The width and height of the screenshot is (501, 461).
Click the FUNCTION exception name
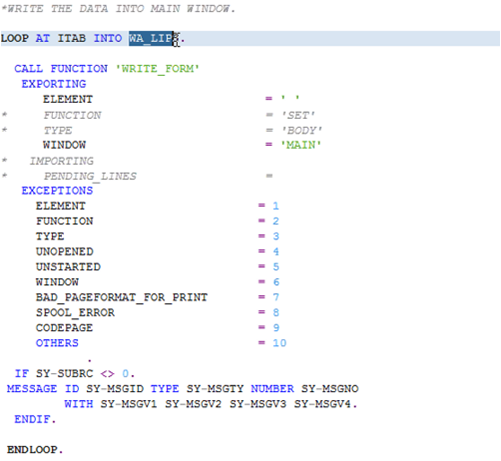[x=65, y=221]
